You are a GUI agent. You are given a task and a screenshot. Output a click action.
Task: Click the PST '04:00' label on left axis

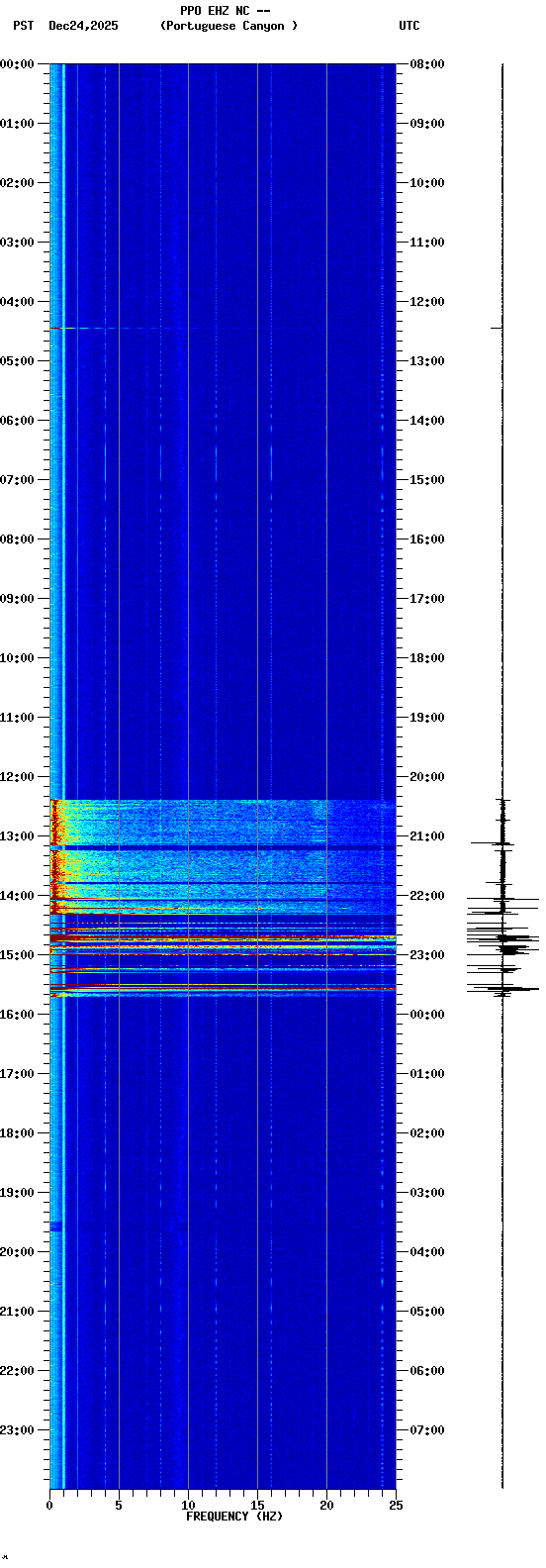click(x=17, y=302)
